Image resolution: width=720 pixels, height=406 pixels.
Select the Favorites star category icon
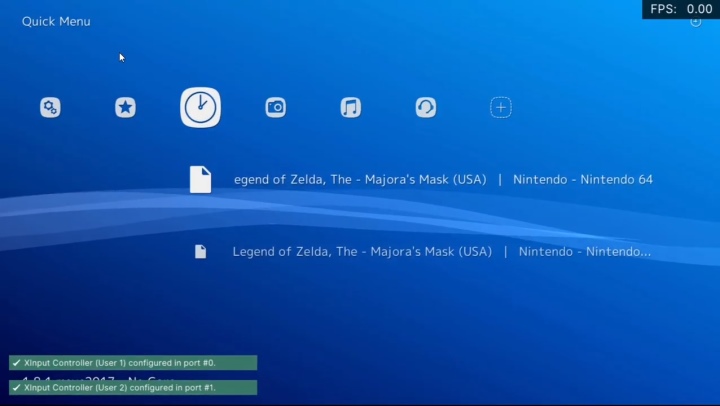coord(125,108)
